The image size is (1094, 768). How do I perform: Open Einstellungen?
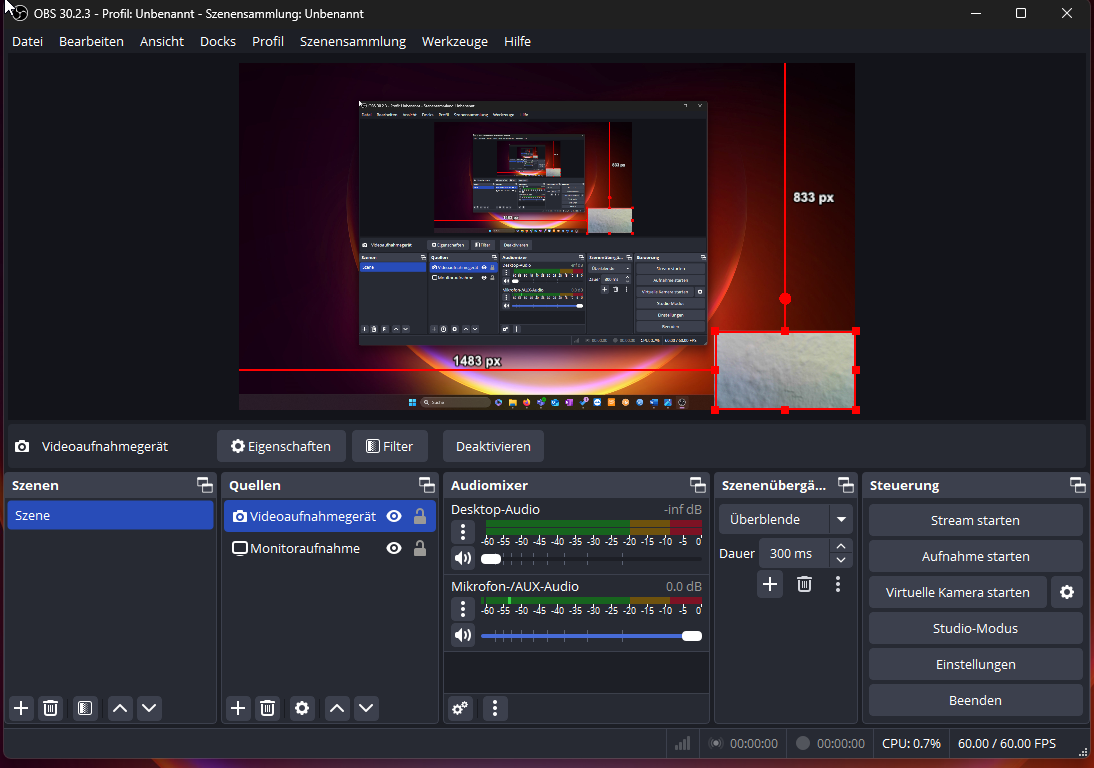click(x=975, y=664)
